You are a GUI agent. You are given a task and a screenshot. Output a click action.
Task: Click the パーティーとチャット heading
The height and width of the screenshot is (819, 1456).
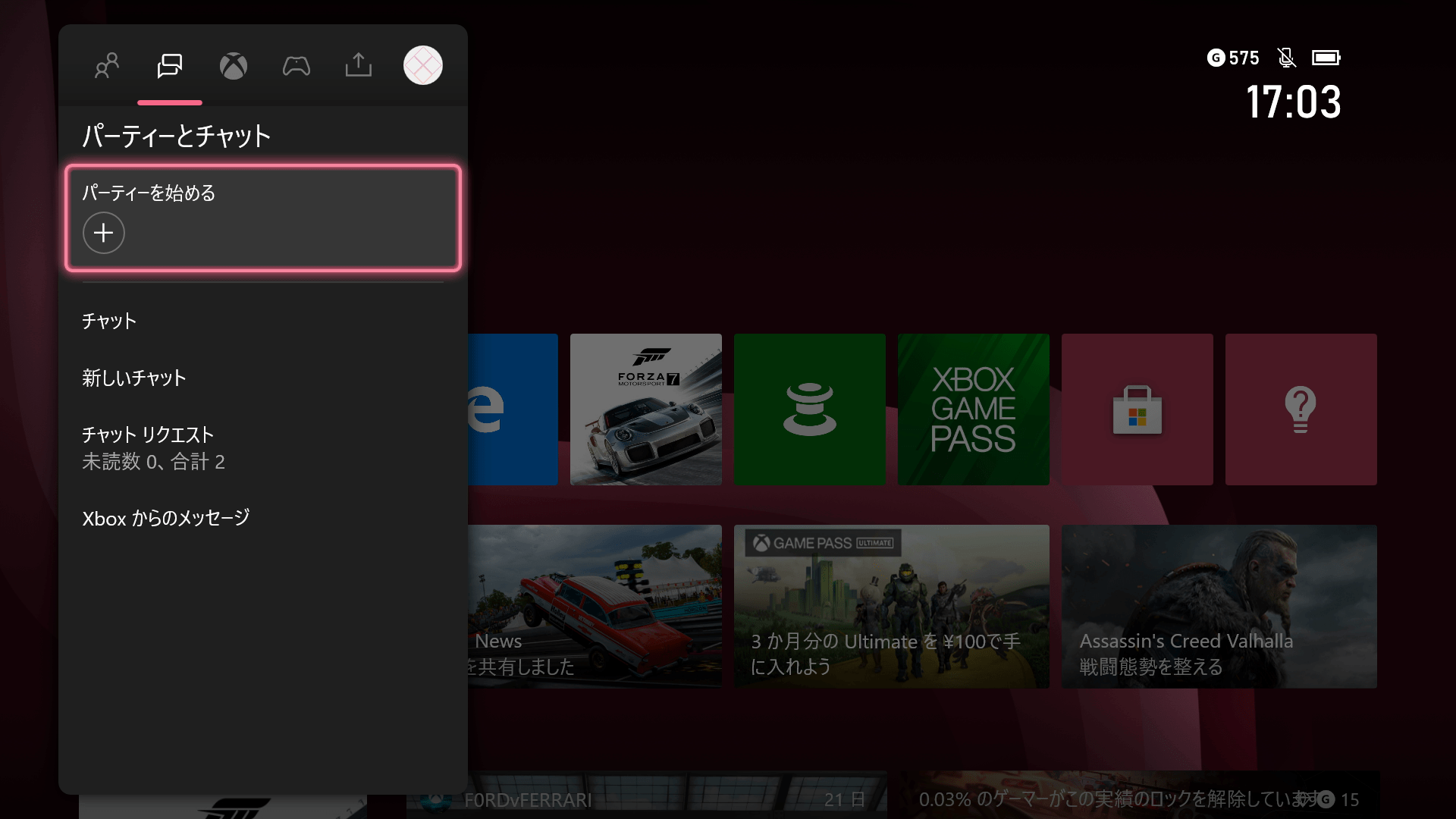177,136
